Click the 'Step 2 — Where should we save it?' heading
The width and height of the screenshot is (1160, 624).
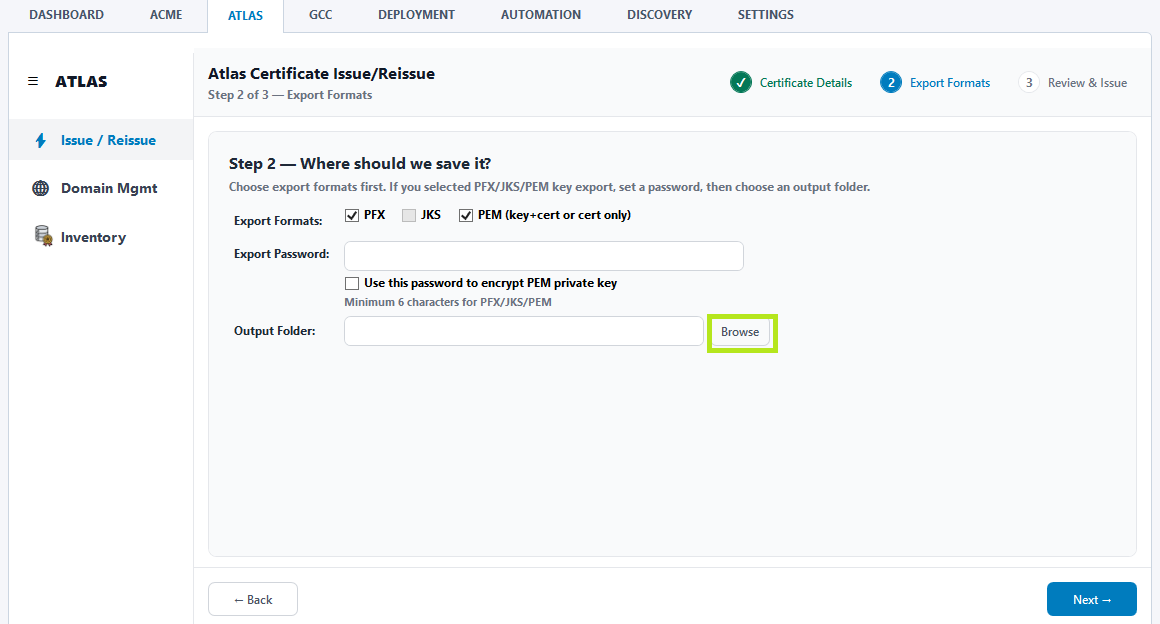360,164
